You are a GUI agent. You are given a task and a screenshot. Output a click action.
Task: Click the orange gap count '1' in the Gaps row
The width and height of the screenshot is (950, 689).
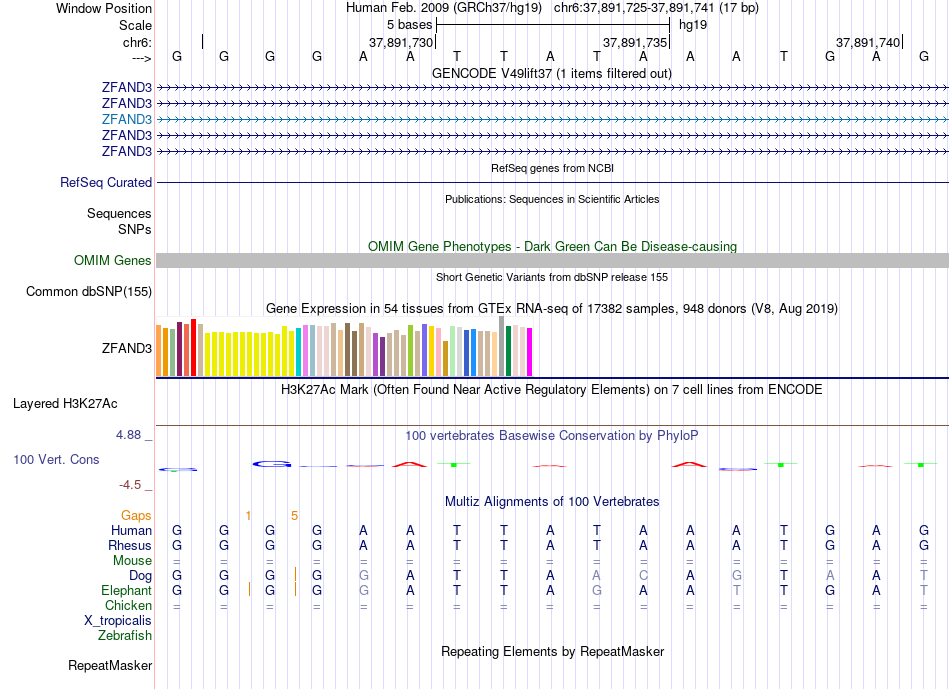pos(248,516)
